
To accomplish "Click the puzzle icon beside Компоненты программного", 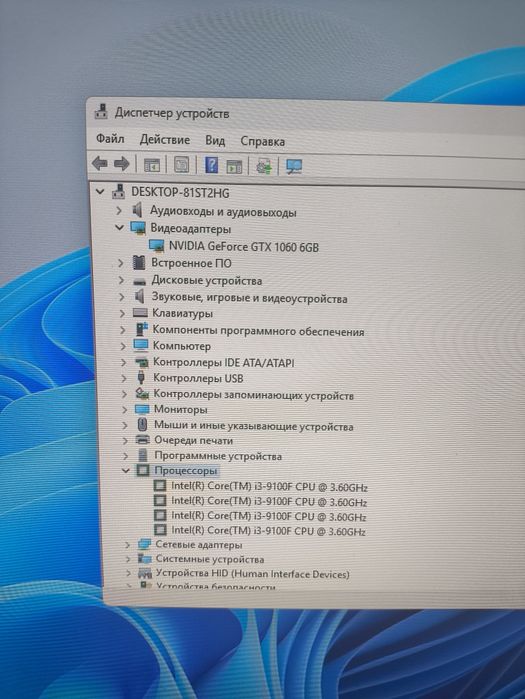I will tap(141, 329).
